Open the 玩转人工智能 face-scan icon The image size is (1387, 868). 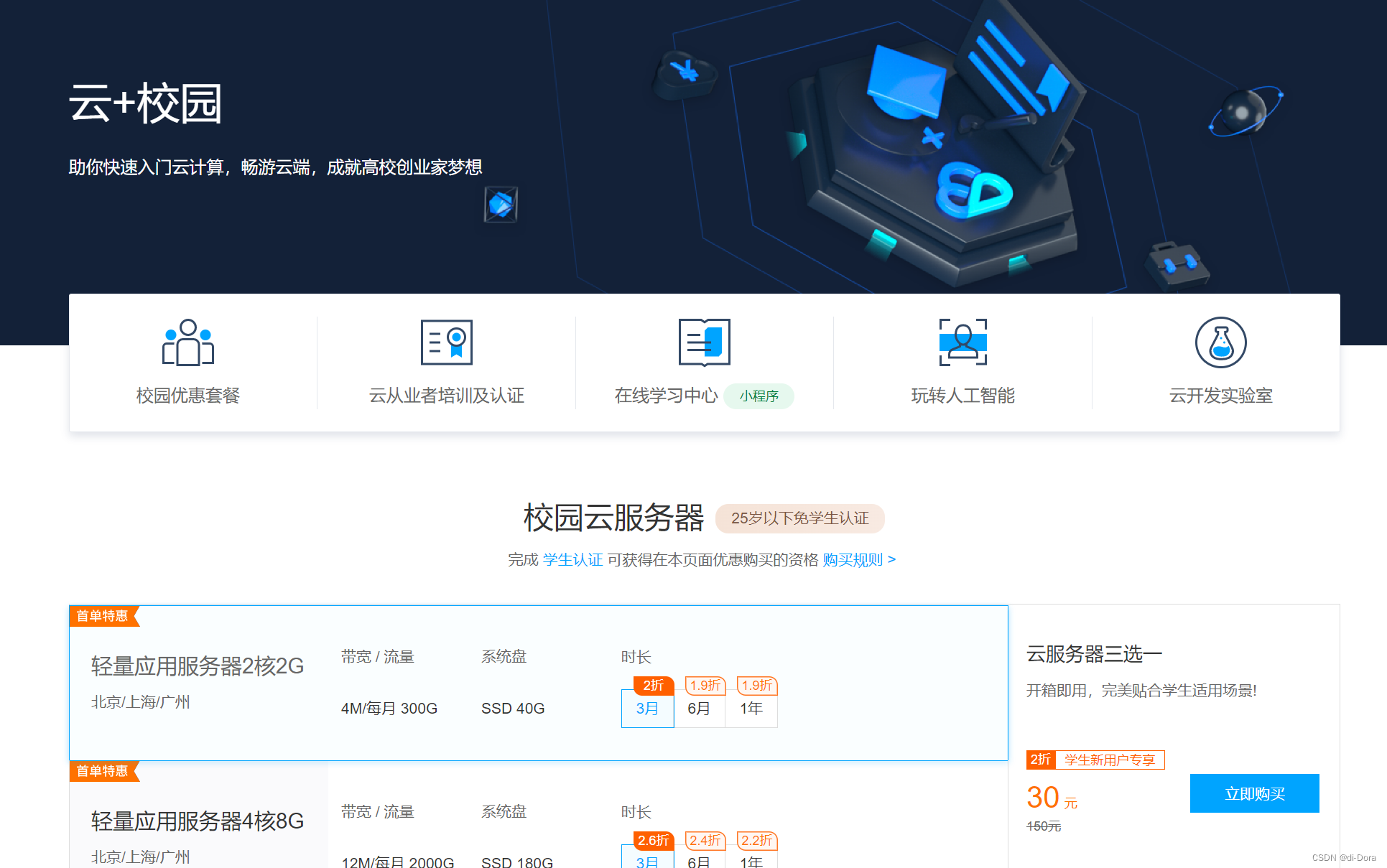pyautogui.click(x=962, y=342)
